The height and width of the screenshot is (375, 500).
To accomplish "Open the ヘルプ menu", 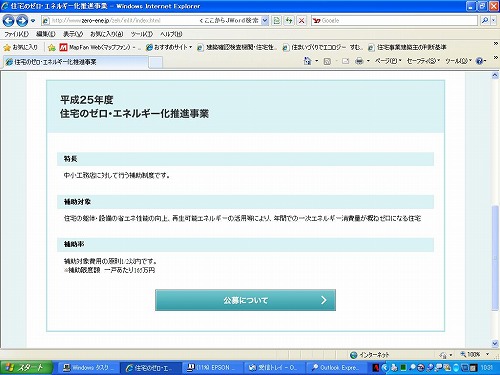I will [171, 34].
